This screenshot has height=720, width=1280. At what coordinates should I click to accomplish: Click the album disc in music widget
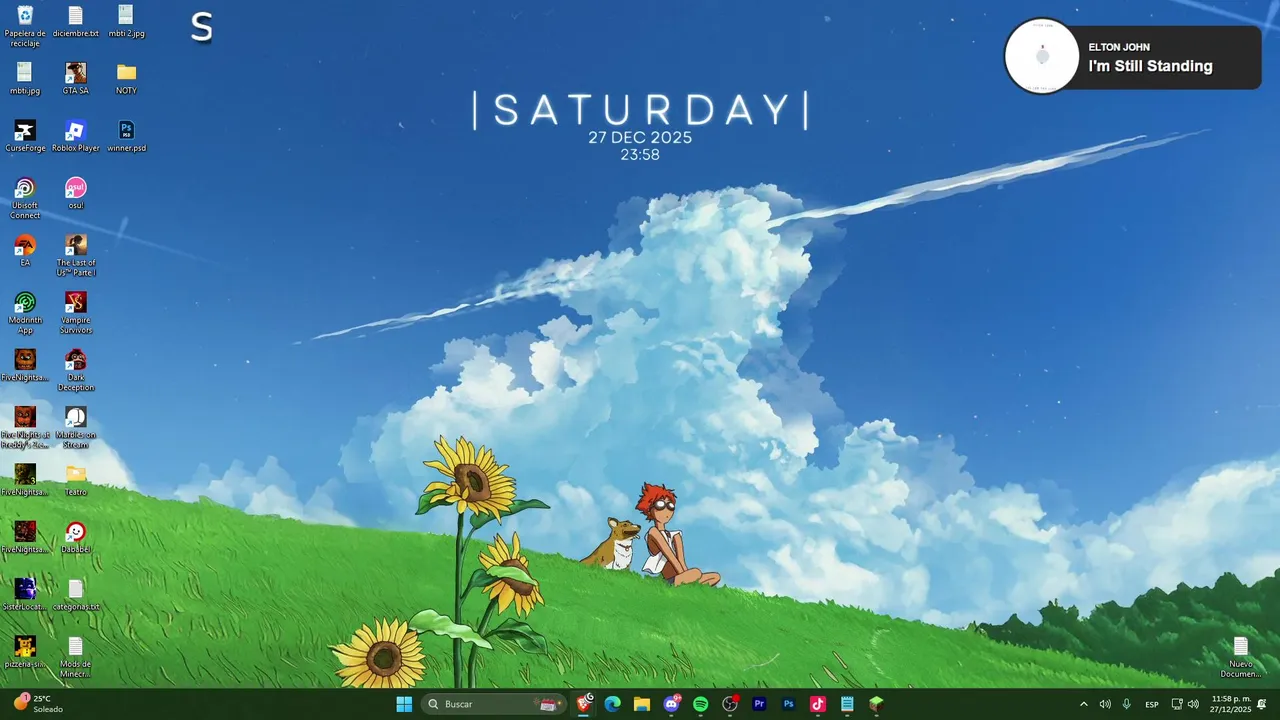click(x=1042, y=56)
